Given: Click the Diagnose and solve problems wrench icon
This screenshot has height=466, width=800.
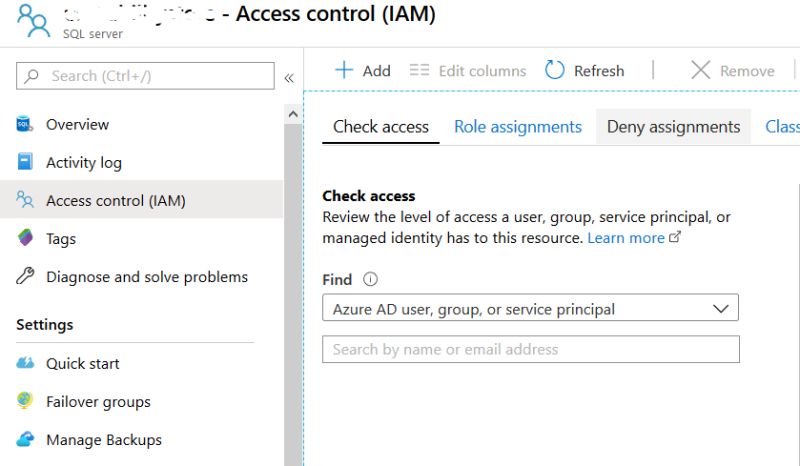Looking at the screenshot, I should point(24,276).
